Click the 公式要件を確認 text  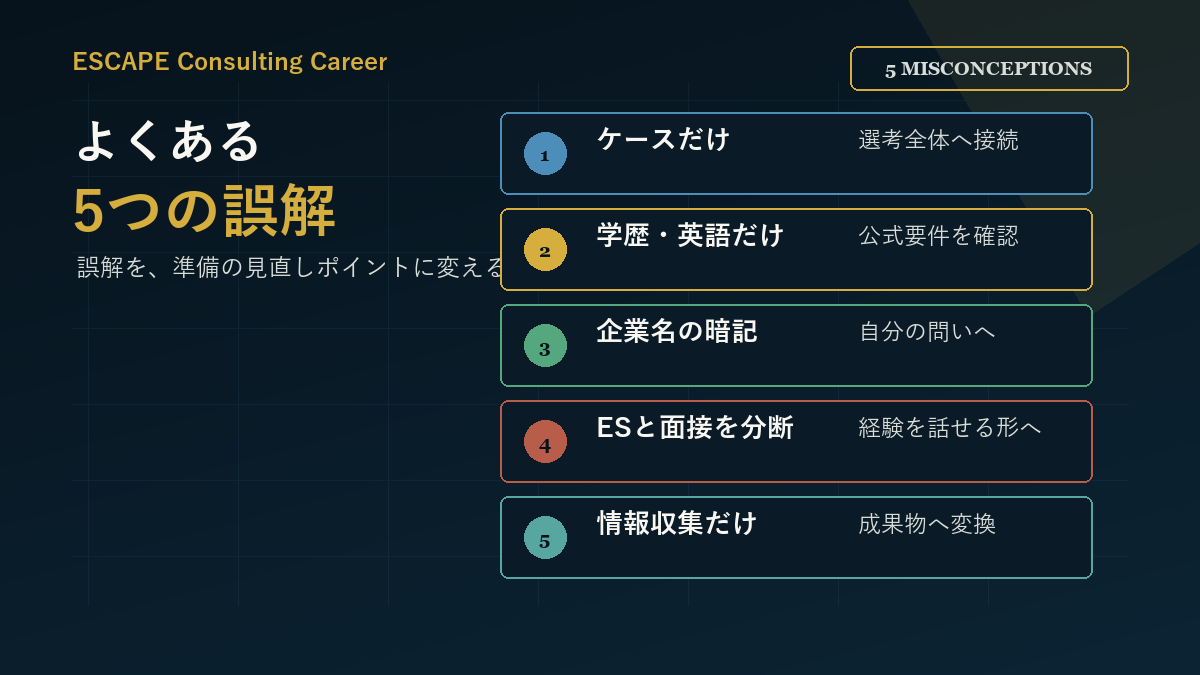938,236
